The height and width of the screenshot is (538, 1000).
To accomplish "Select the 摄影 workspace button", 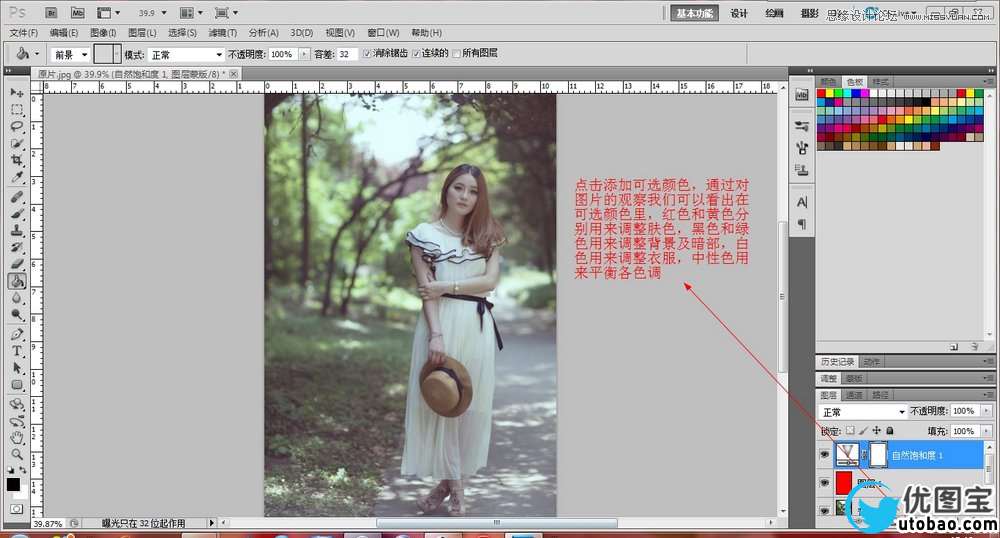I will coord(809,13).
